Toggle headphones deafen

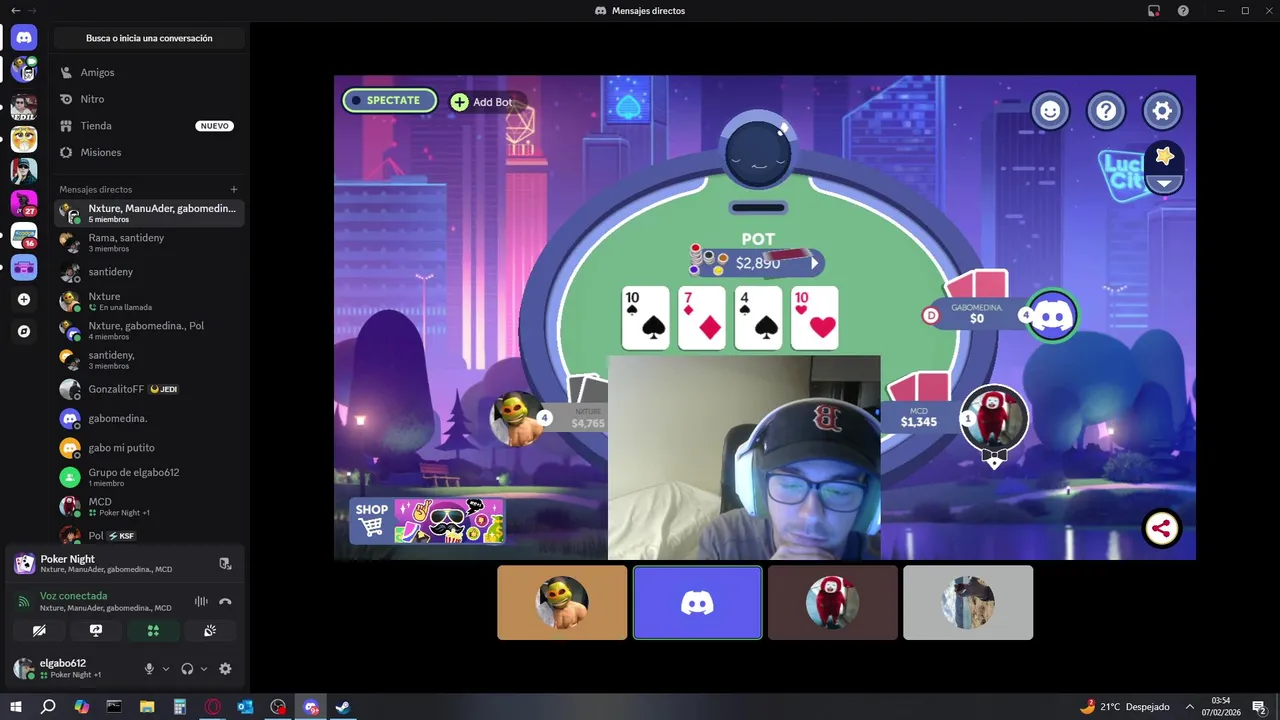[x=187, y=669]
